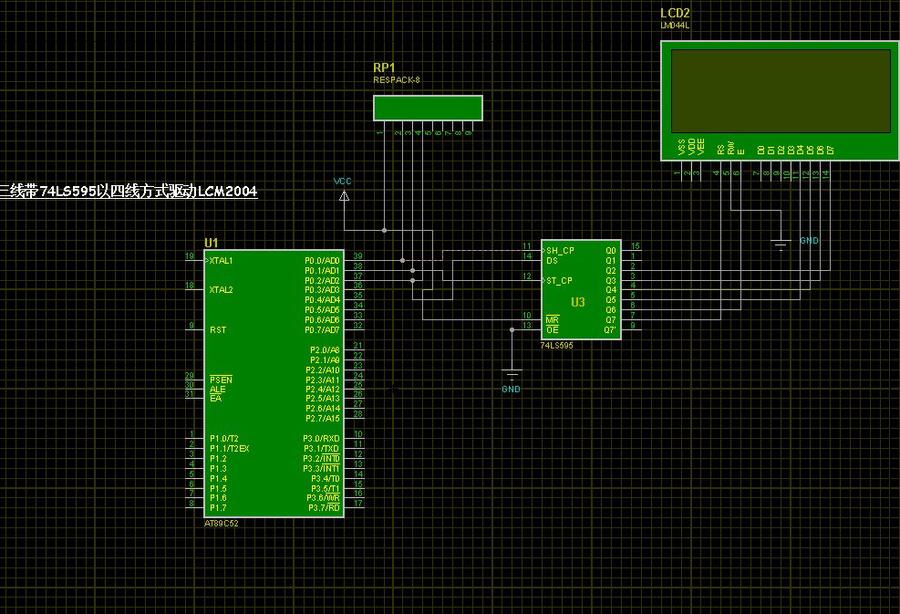Click the Q0 output pin on U3
The width and height of the screenshot is (900, 614).
pos(610,250)
